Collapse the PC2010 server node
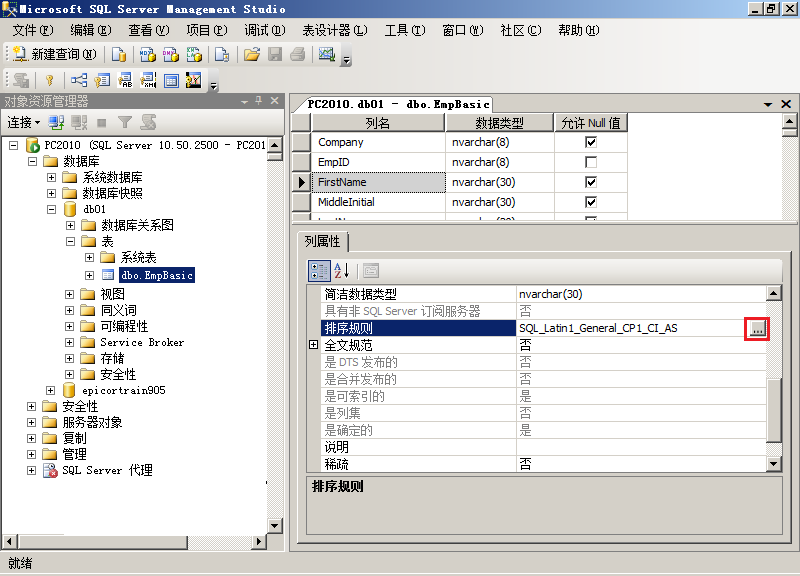800x576 pixels. (14, 145)
